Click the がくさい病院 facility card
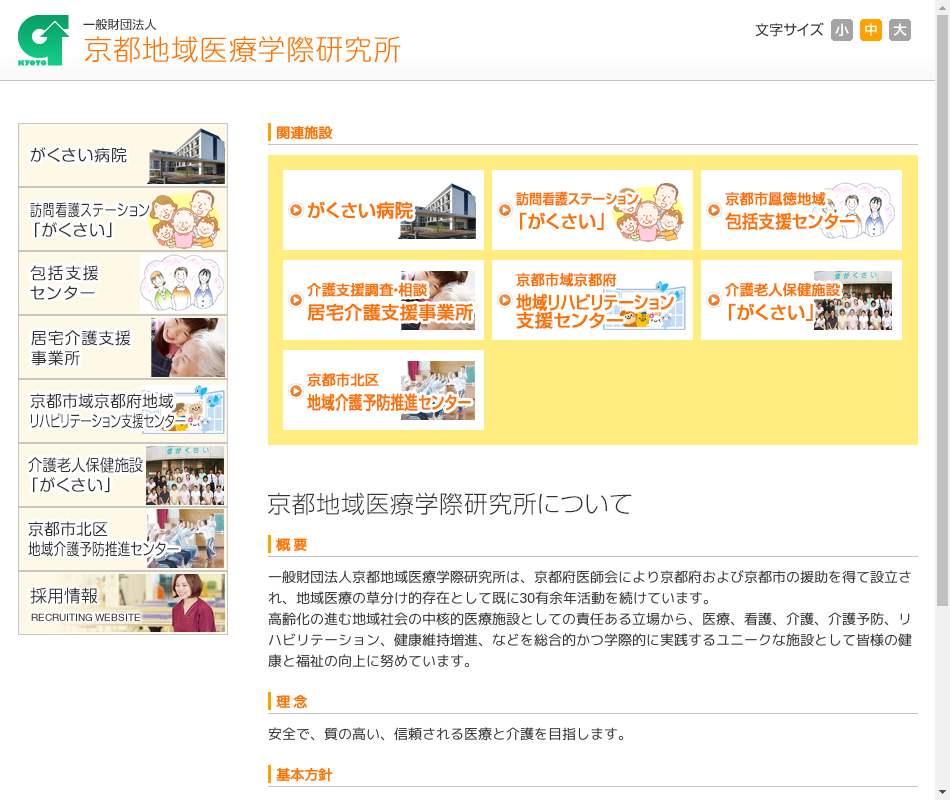The height and width of the screenshot is (800, 950). tap(383, 210)
